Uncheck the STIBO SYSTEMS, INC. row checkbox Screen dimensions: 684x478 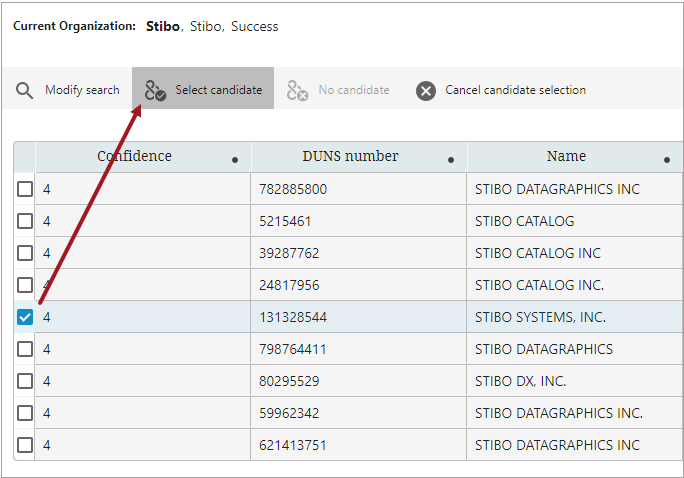(x=25, y=317)
